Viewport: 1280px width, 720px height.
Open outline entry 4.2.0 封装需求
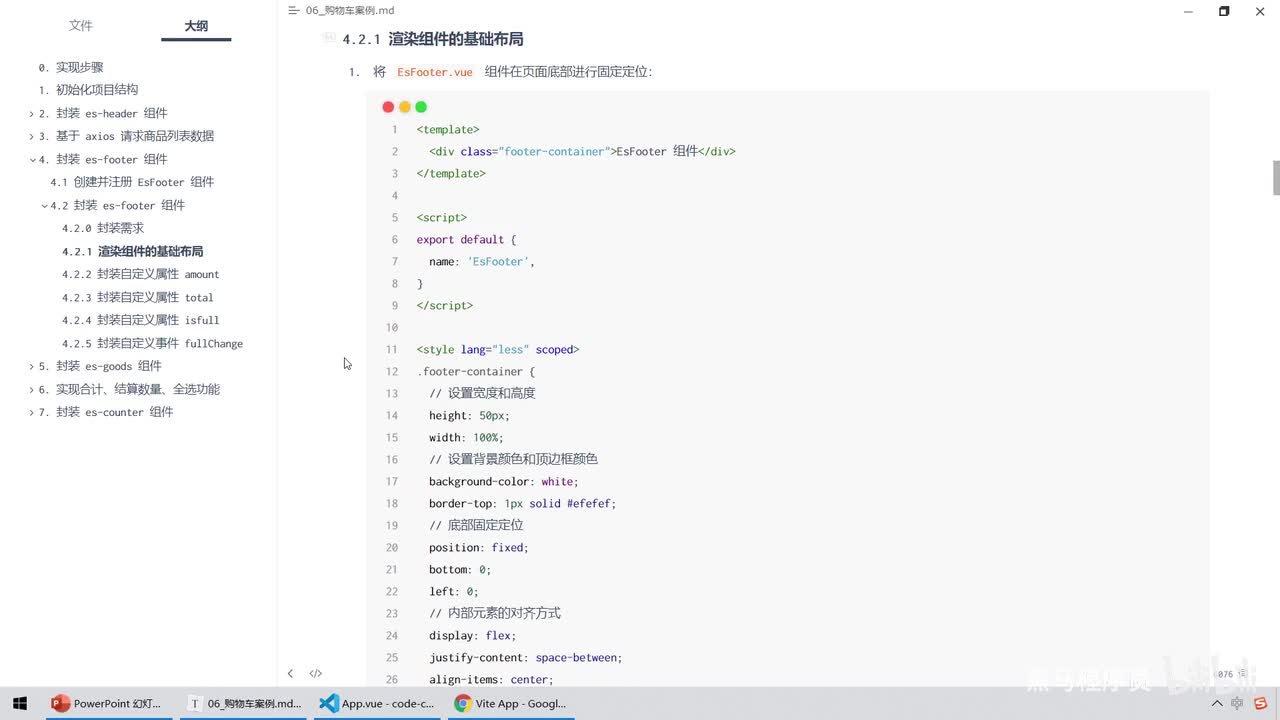point(103,228)
